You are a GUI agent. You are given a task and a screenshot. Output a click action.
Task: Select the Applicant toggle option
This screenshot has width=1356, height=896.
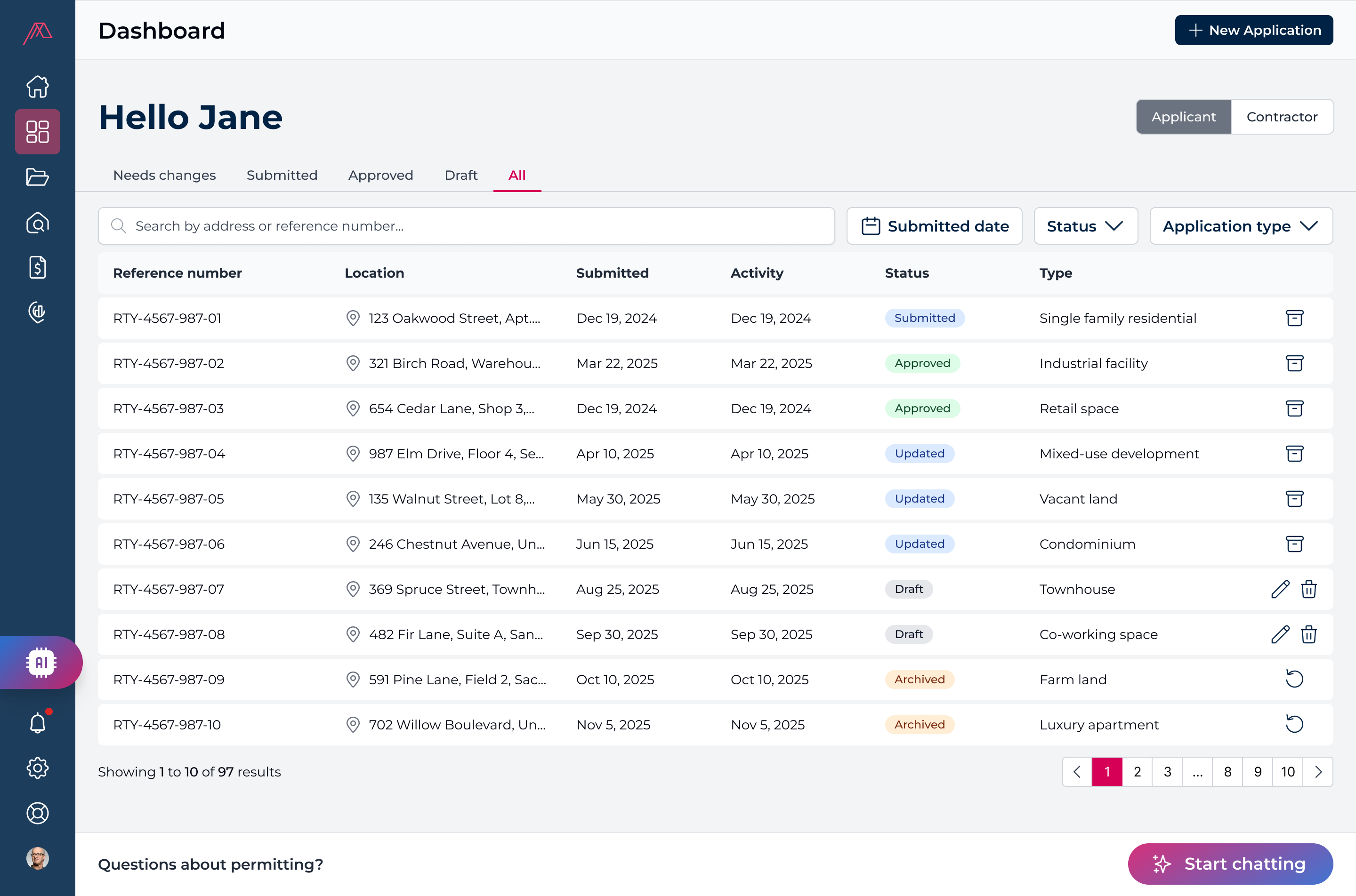pyautogui.click(x=1183, y=117)
